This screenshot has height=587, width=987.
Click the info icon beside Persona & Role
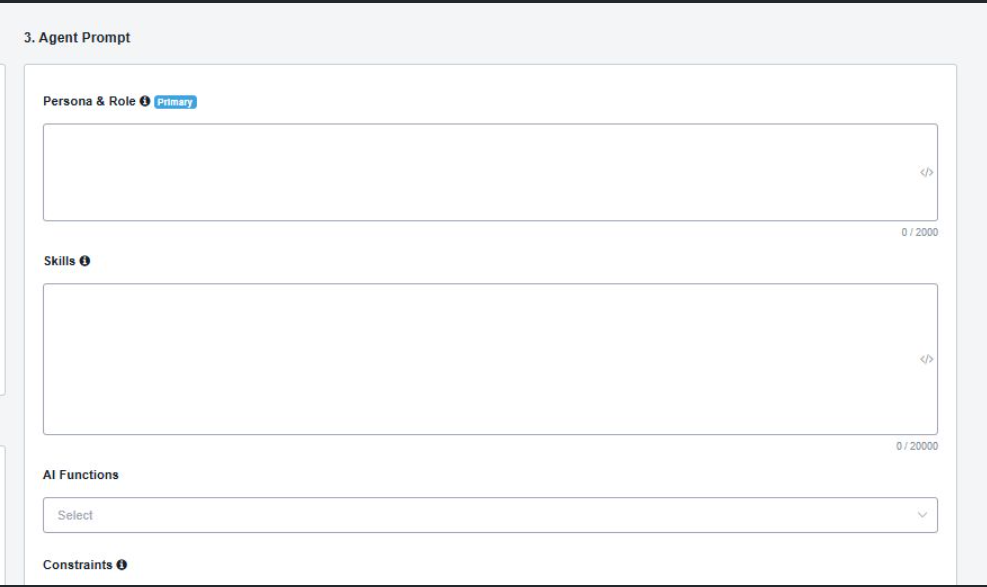click(145, 101)
